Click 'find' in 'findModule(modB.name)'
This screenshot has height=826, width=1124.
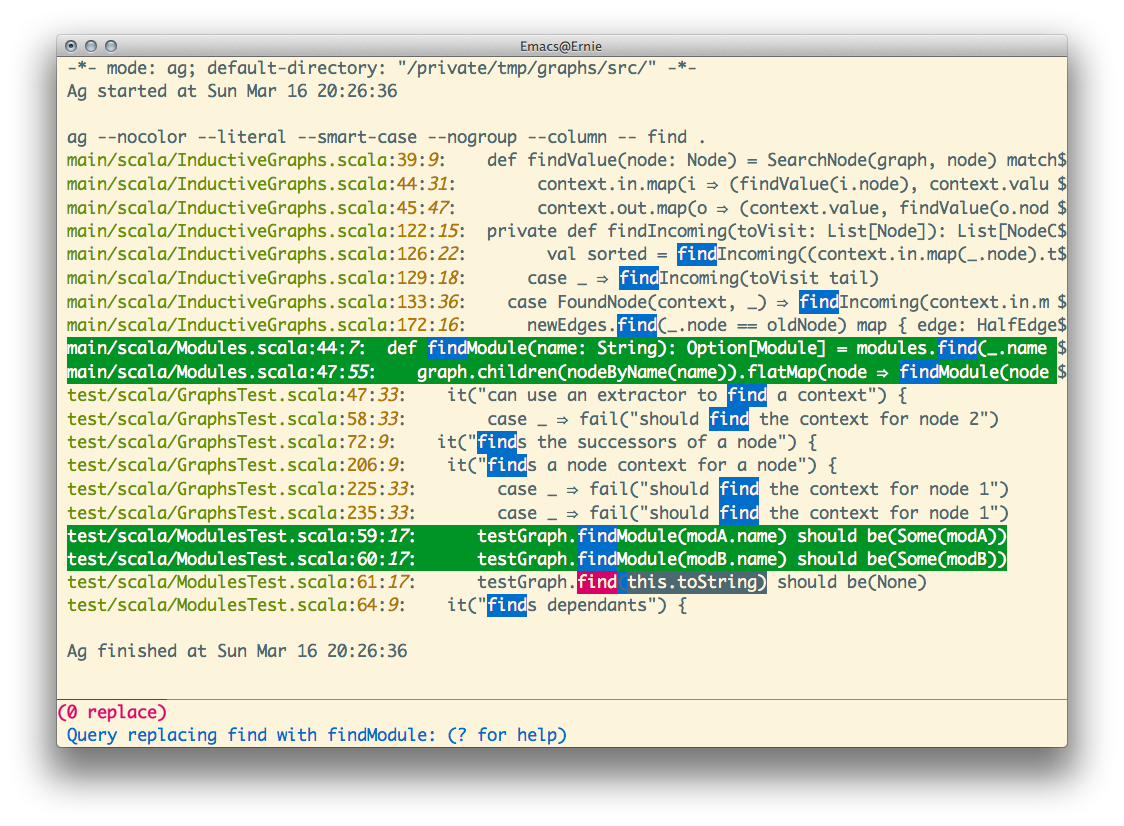[x=596, y=559]
